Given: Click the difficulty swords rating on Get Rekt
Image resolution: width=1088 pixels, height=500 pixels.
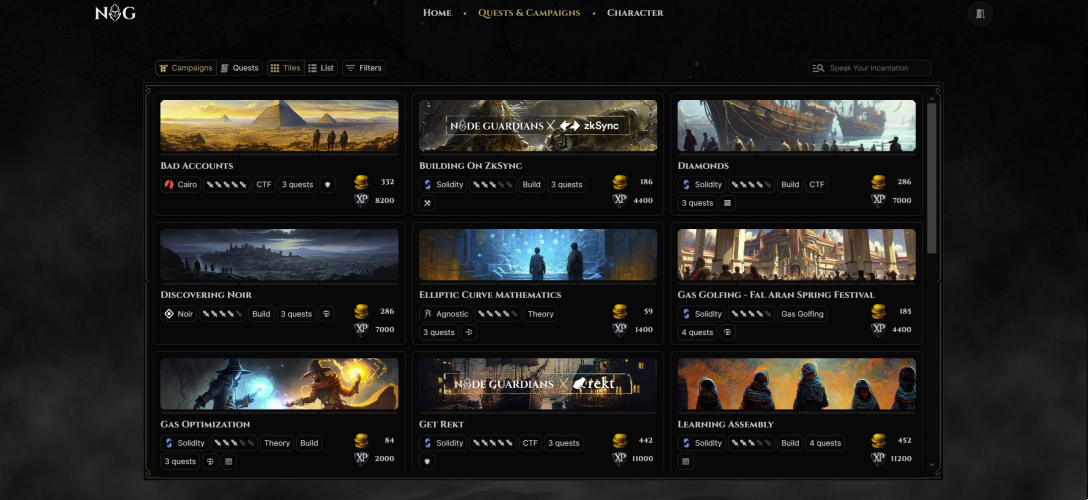Looking at the screenshot, I should pyautogui.click(x=493, y=443).
